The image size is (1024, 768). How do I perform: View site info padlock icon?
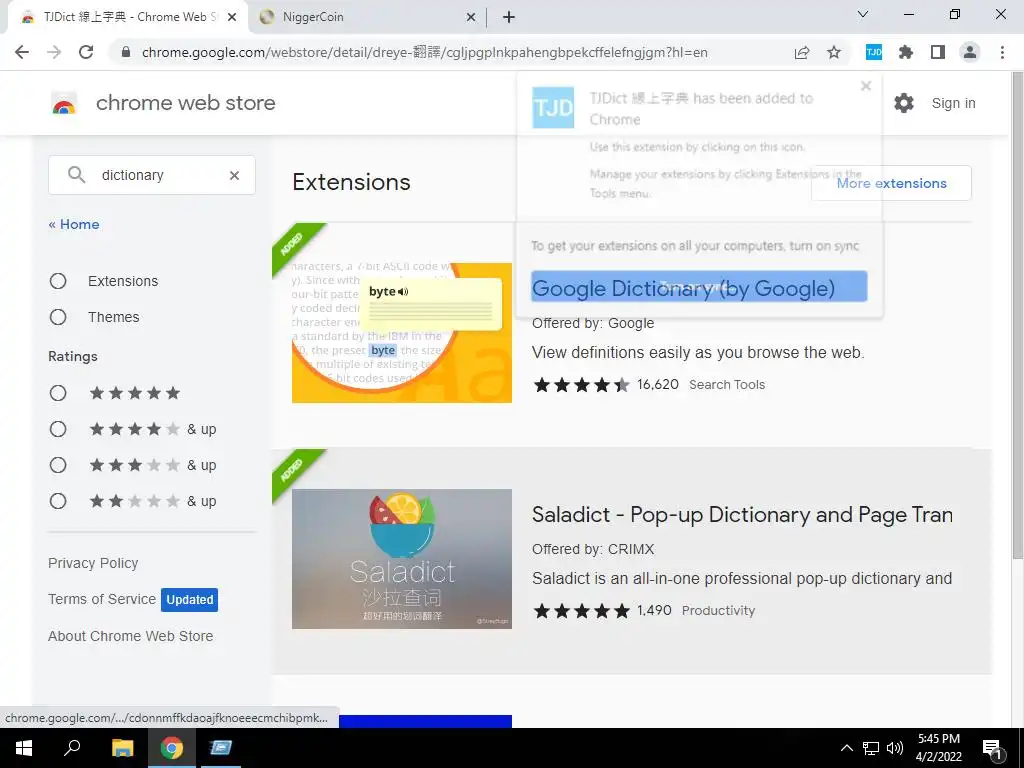pos(127,52)
